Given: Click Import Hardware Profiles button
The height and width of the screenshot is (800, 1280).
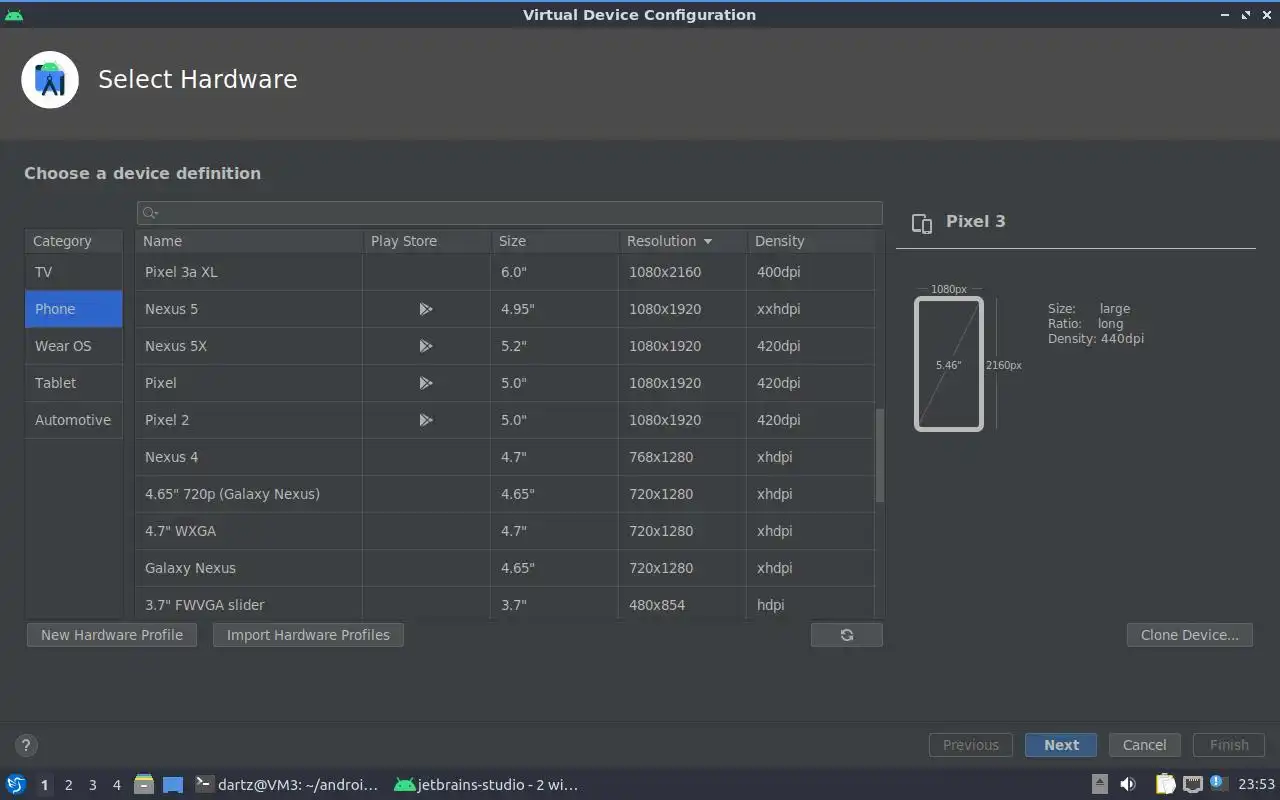Looking at the screenshot, I should [308, 635].
